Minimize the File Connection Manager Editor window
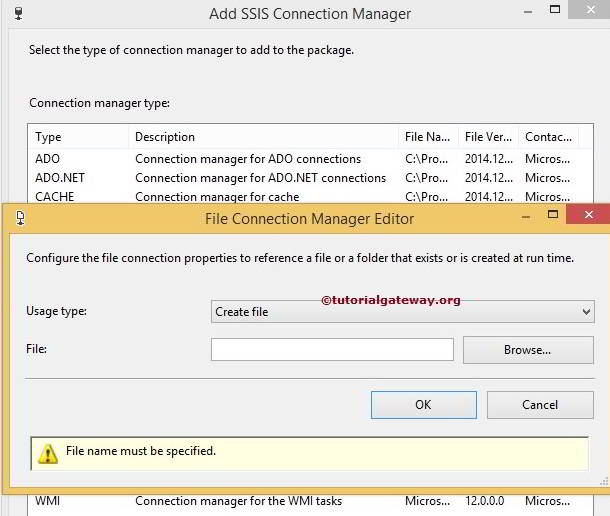 (526, 217)
